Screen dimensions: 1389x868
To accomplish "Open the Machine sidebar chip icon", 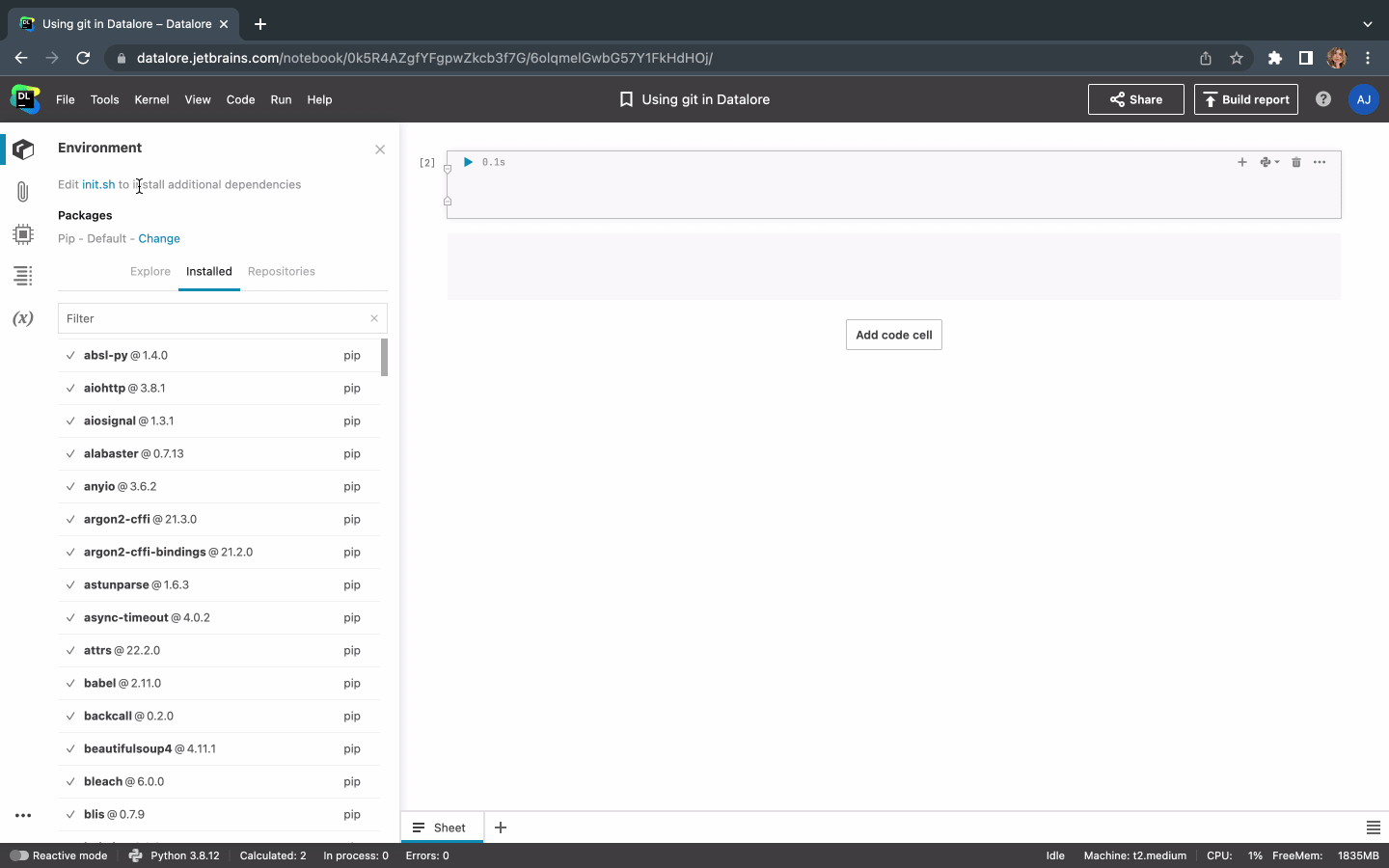I will coord(23,234).
